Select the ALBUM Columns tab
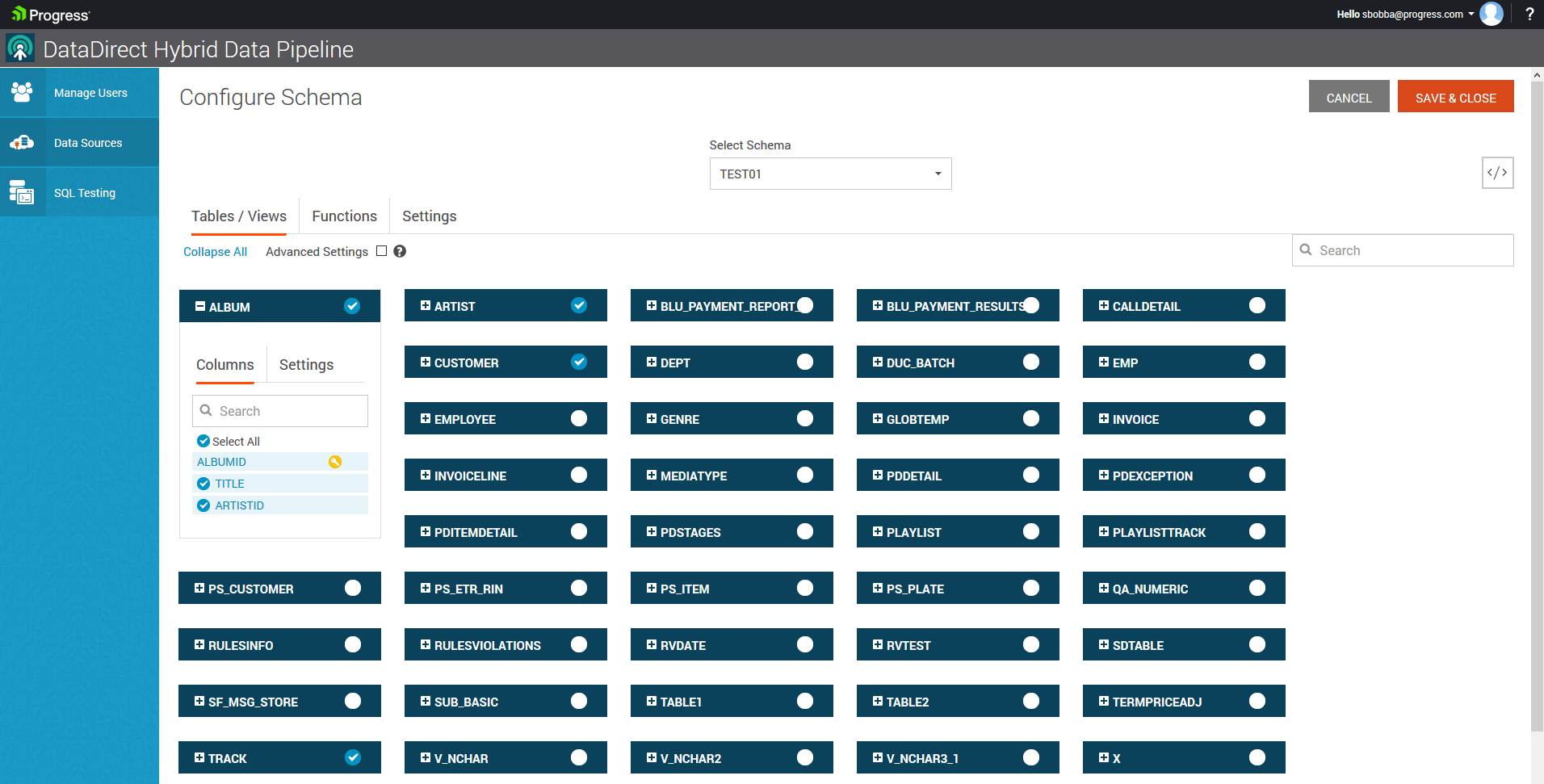 (225, 365)
